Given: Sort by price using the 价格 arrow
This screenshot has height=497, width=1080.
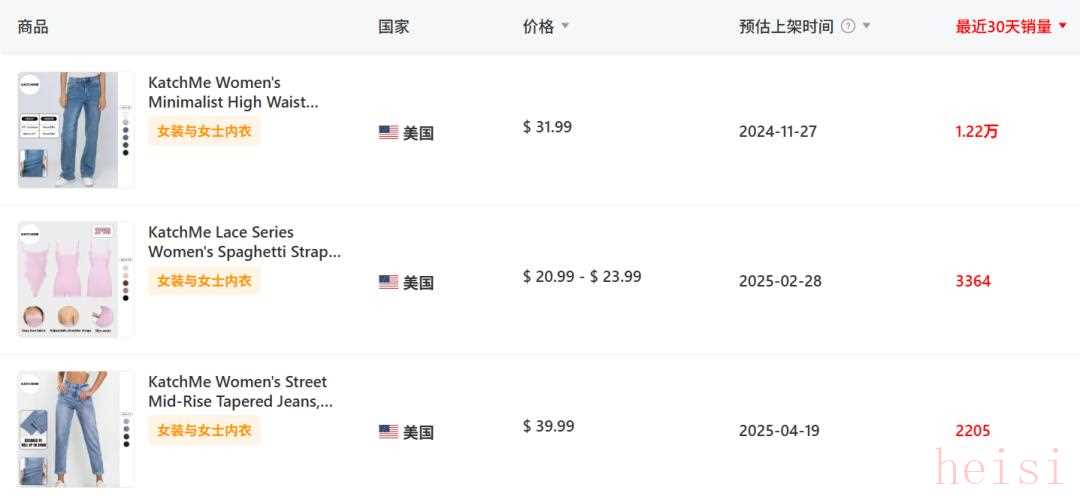Looking at the screenshot, I should tap(565, 27).
